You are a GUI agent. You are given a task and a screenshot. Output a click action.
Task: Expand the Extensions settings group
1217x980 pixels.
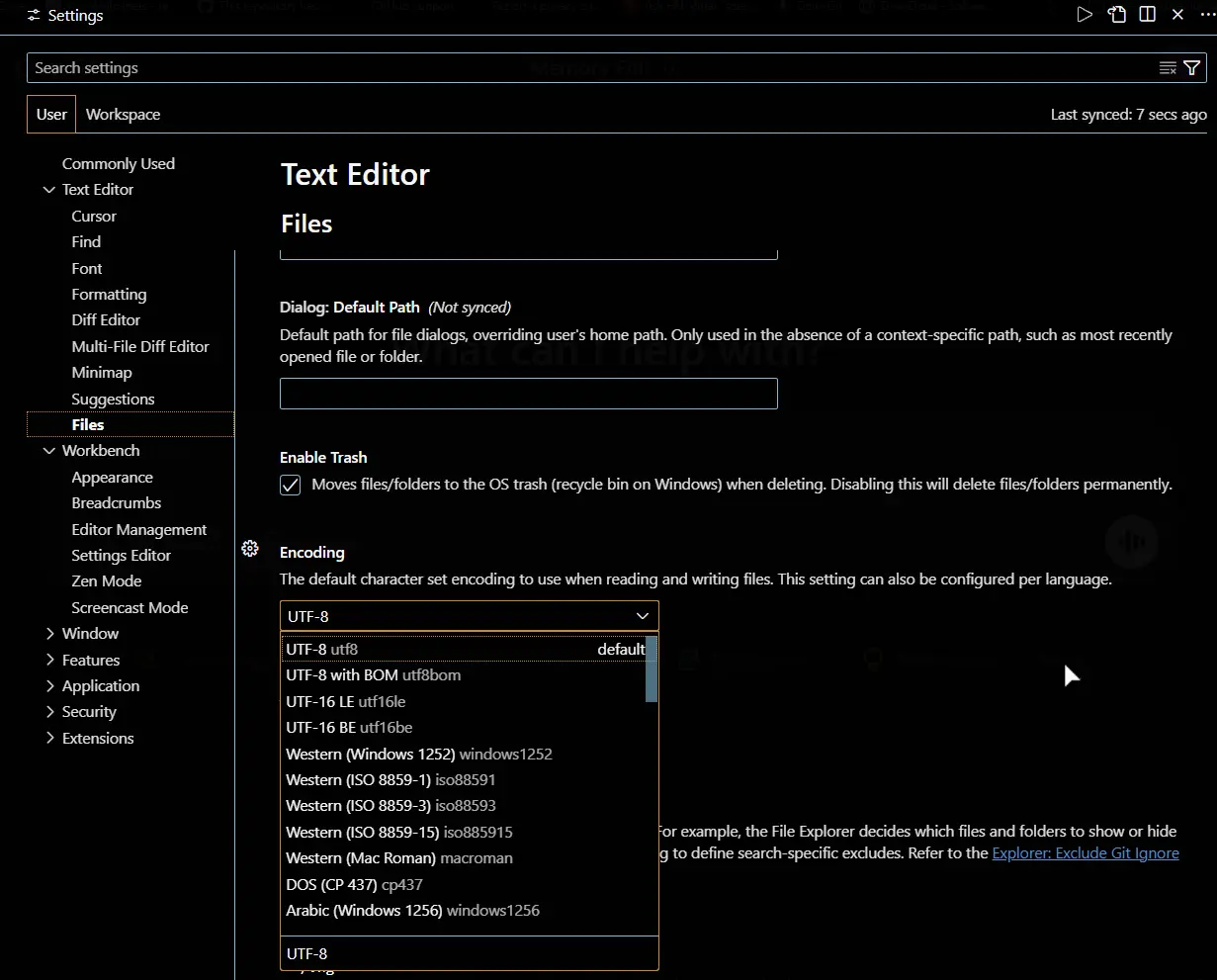(49, 739)
